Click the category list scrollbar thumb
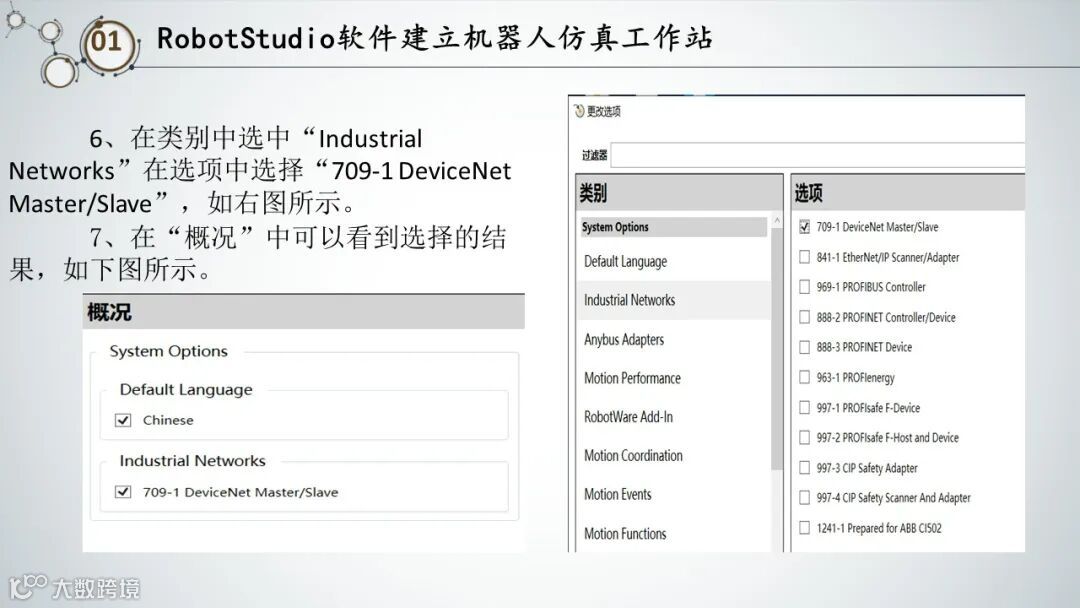This screenshot has height=608, width=1080. coord(777,348)
